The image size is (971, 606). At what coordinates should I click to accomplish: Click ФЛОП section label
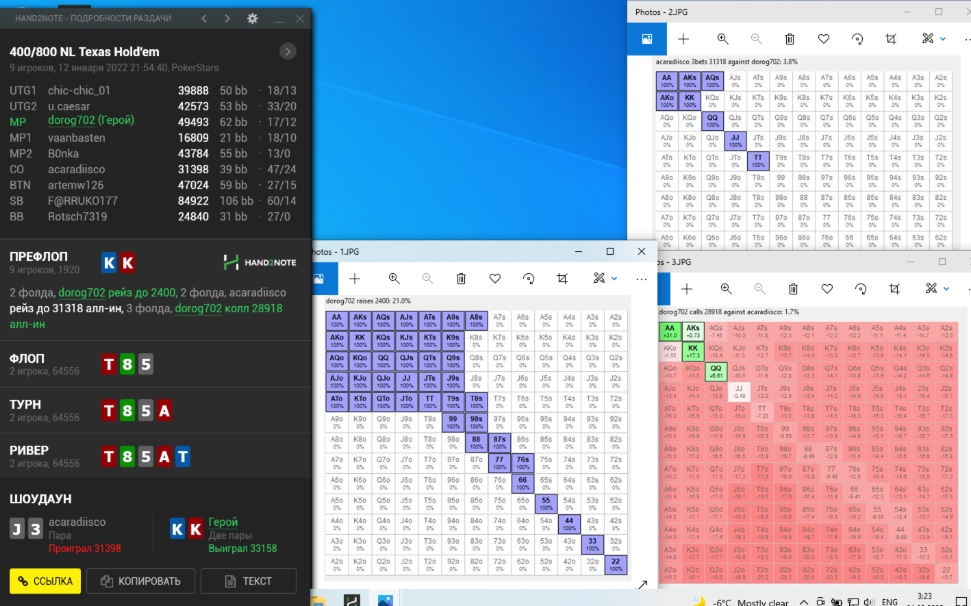click(27, 358)
